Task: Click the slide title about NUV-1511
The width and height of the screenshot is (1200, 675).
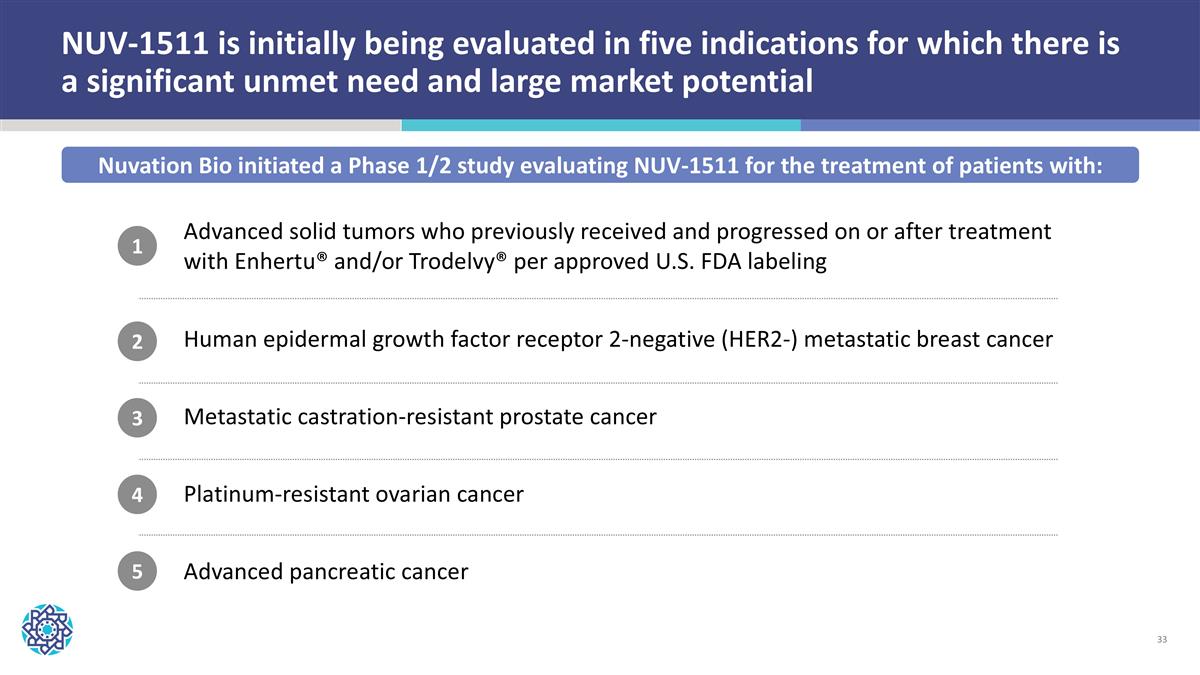Action: coord(590,60)
